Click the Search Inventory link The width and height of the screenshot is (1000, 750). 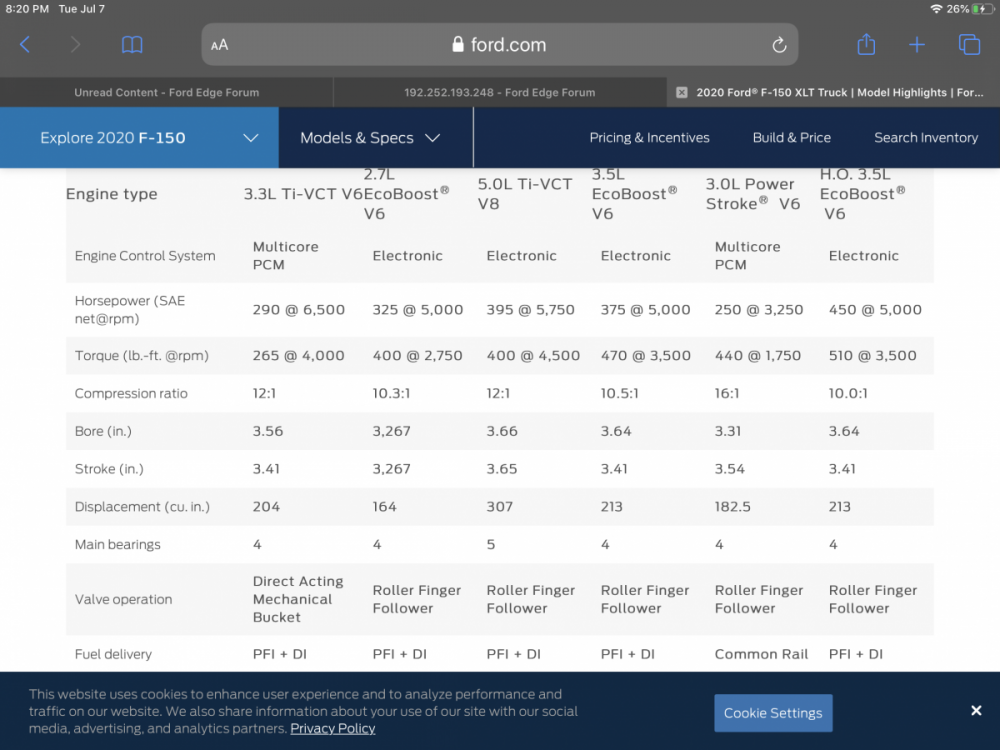tap(926, 138)
